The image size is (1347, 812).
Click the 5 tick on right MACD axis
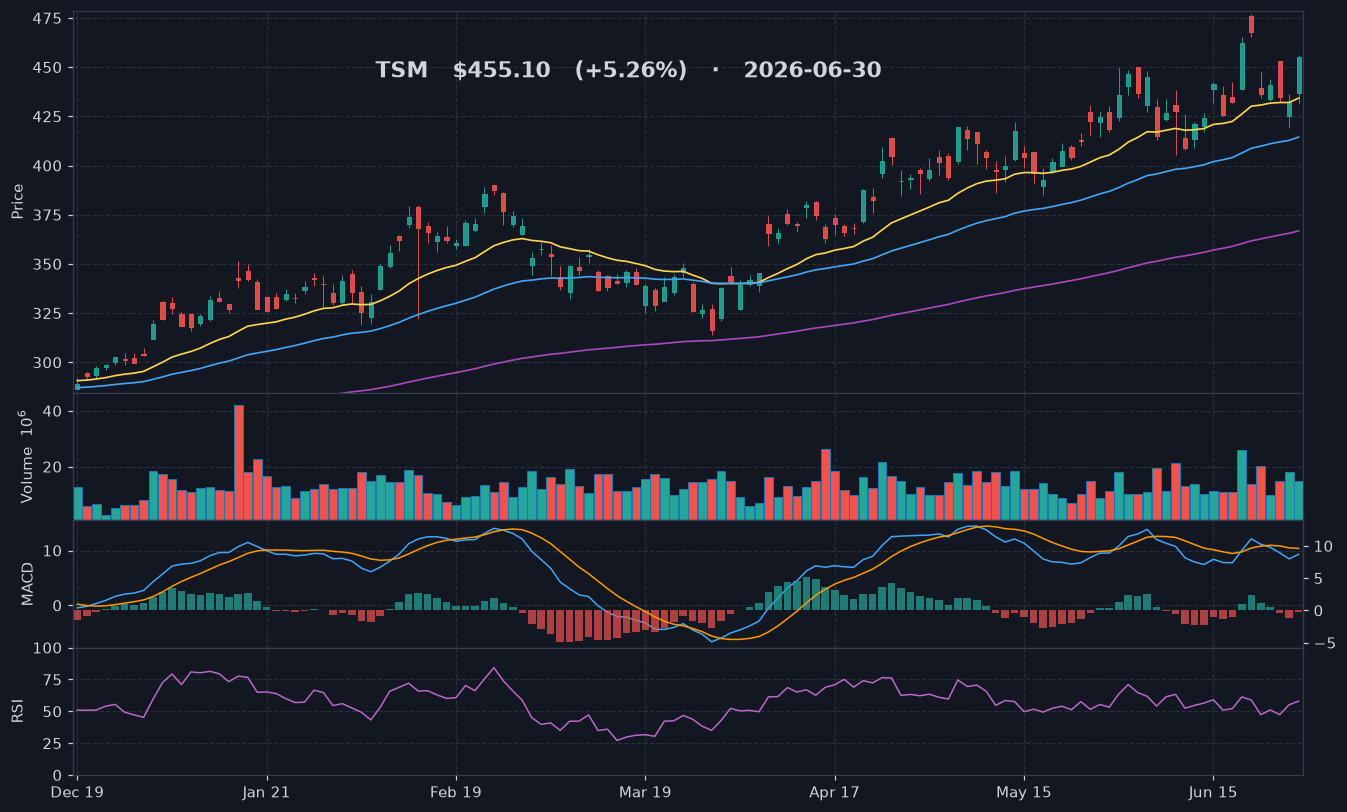click(1316, 579)
